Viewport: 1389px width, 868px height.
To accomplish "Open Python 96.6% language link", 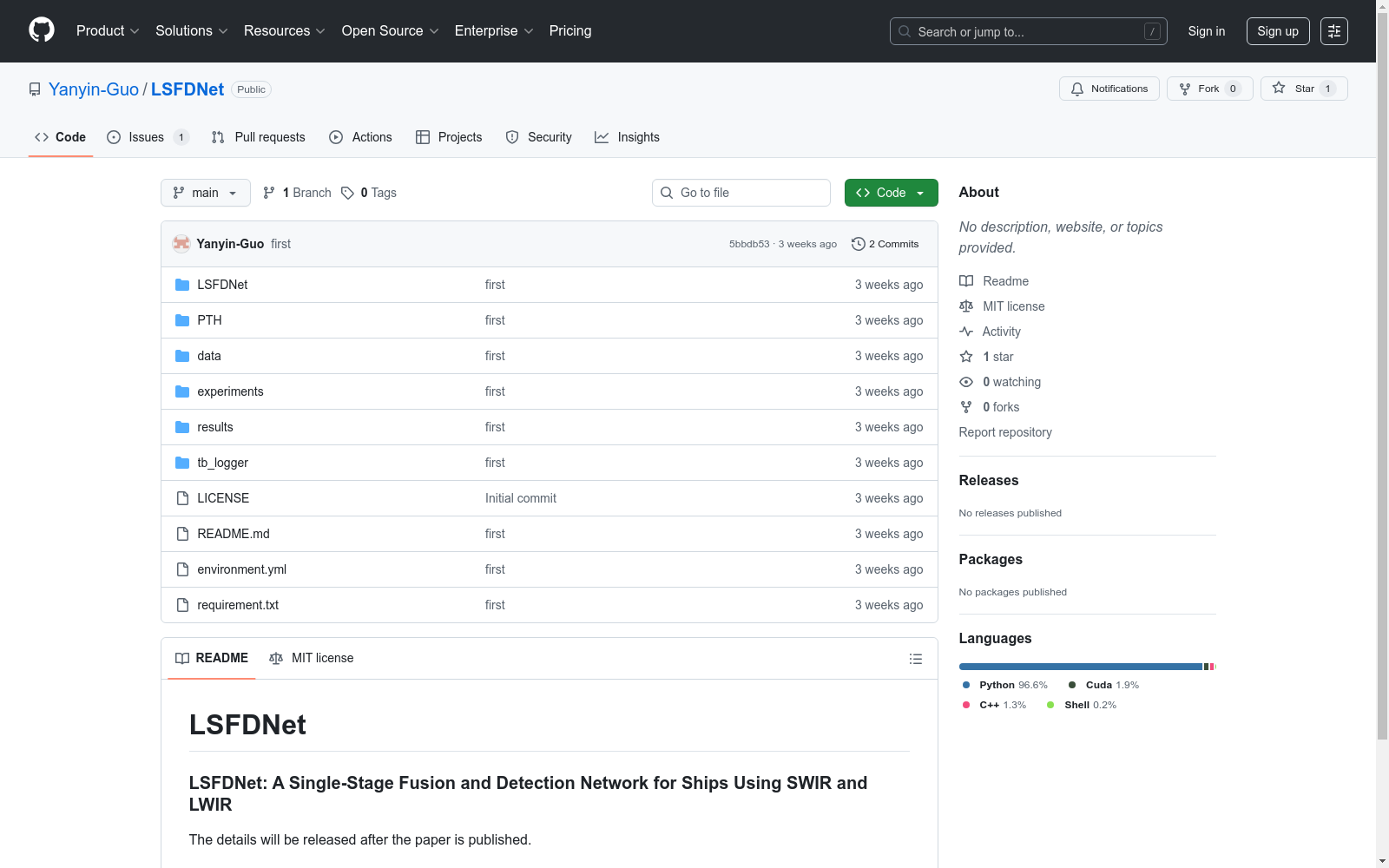I will [1005, 685].
